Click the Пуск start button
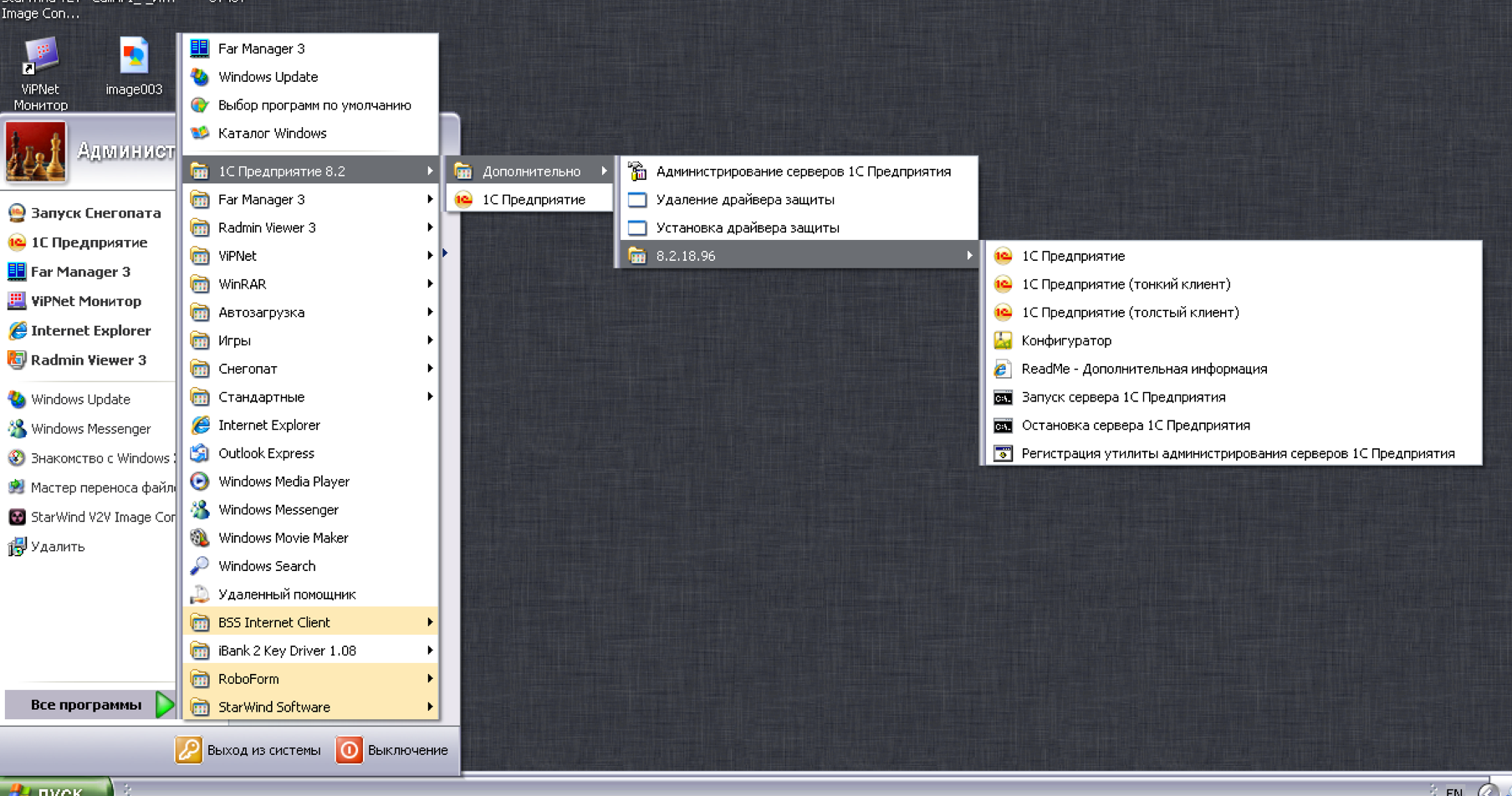 (x=55, y=788)
